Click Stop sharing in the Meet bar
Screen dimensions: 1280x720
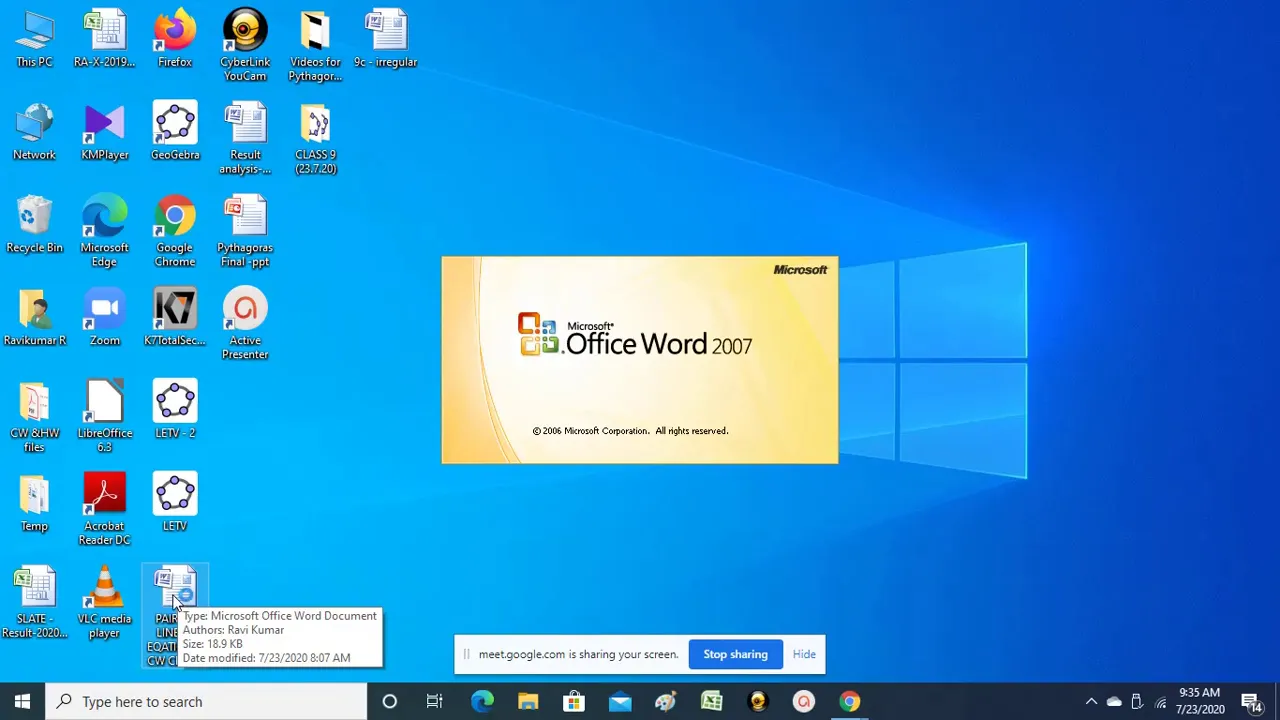(x=735, y=654)
